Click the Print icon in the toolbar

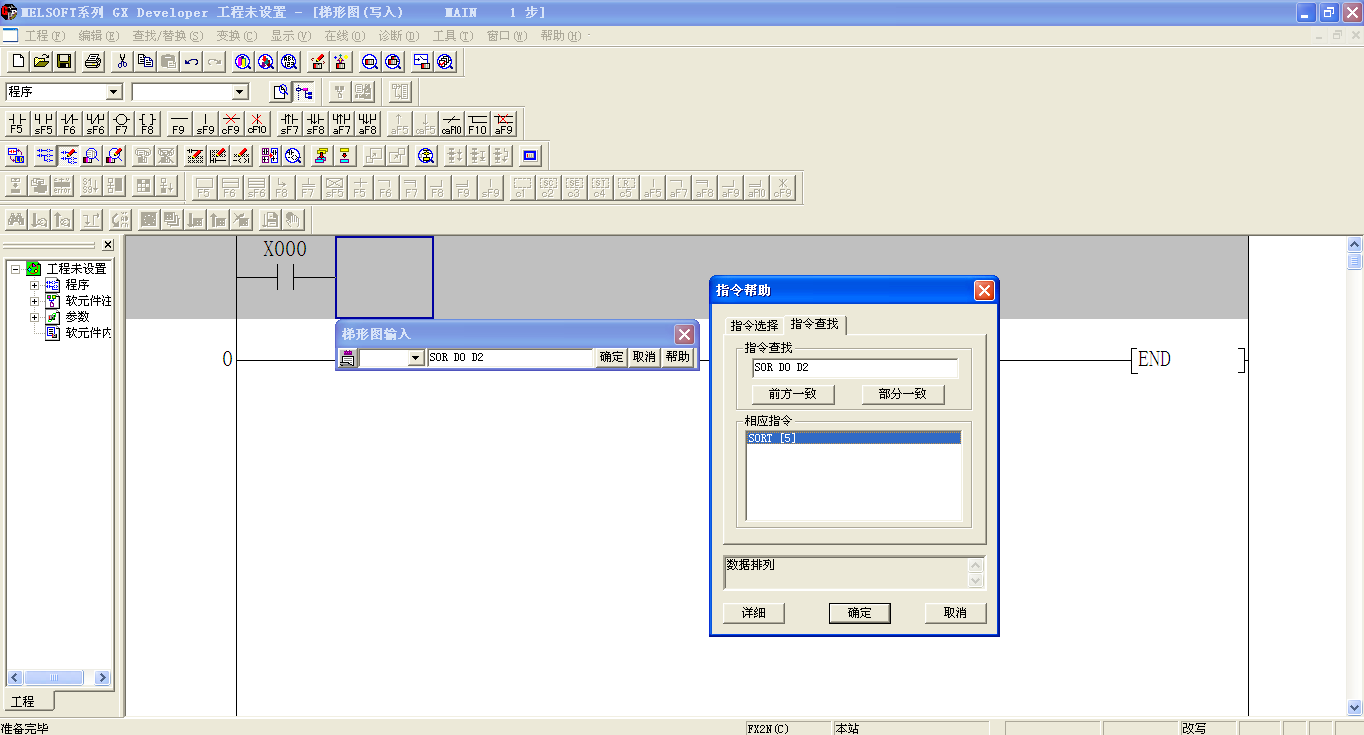point(93,62)
